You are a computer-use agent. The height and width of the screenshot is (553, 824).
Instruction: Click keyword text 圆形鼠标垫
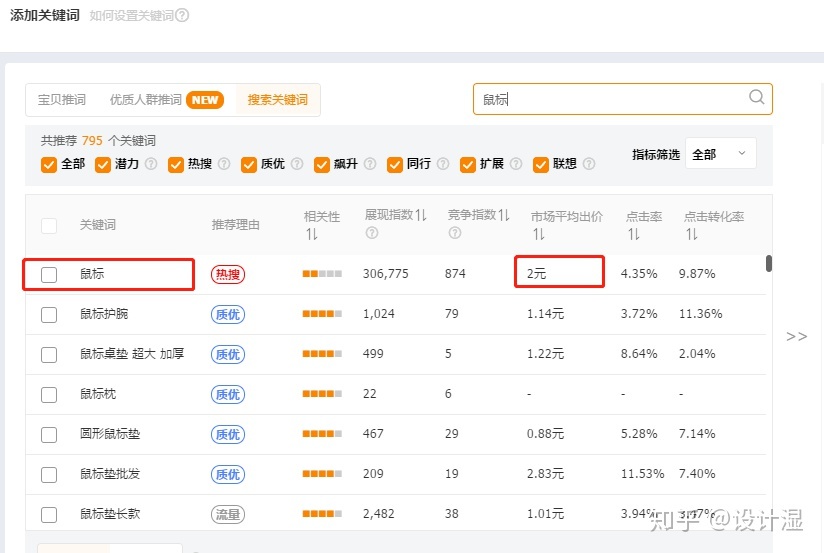point(110,434)
